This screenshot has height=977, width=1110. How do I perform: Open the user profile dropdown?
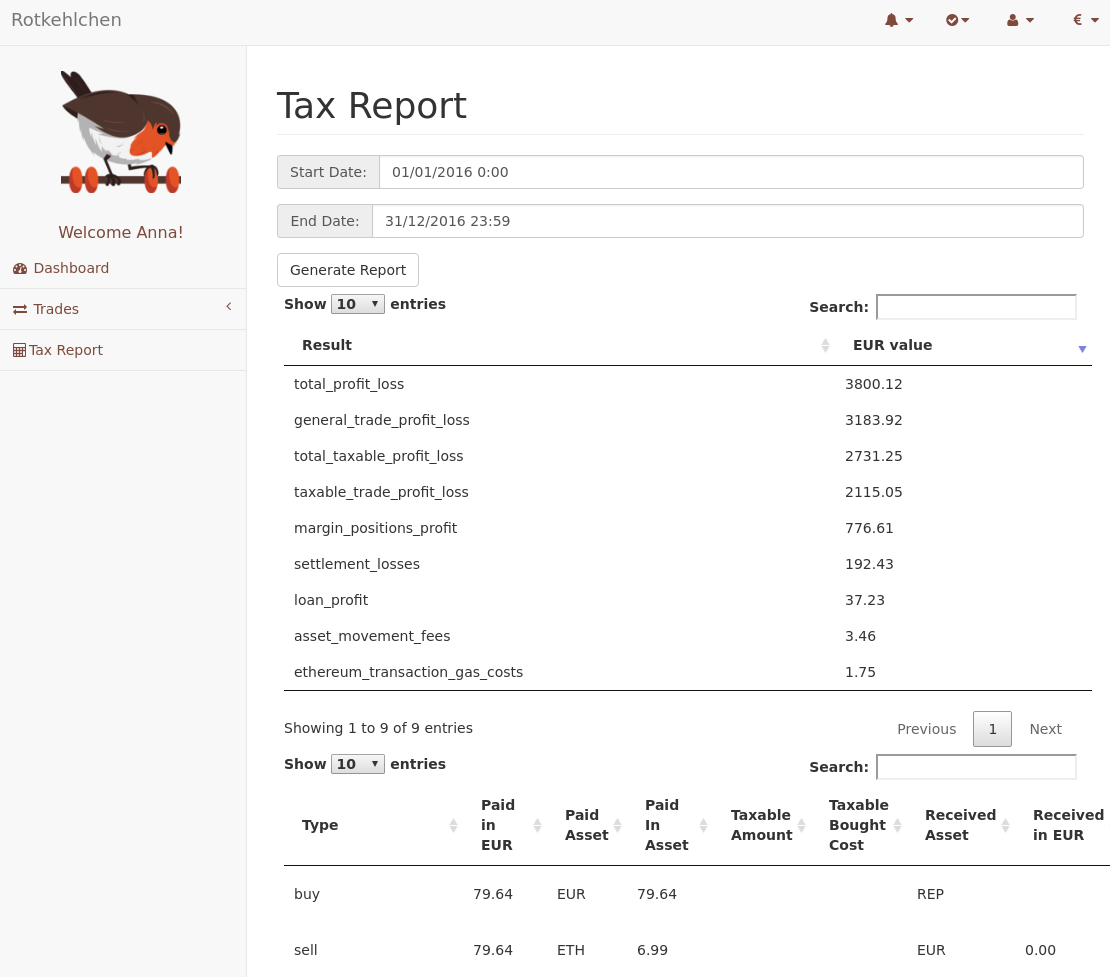pos(1020,20)
